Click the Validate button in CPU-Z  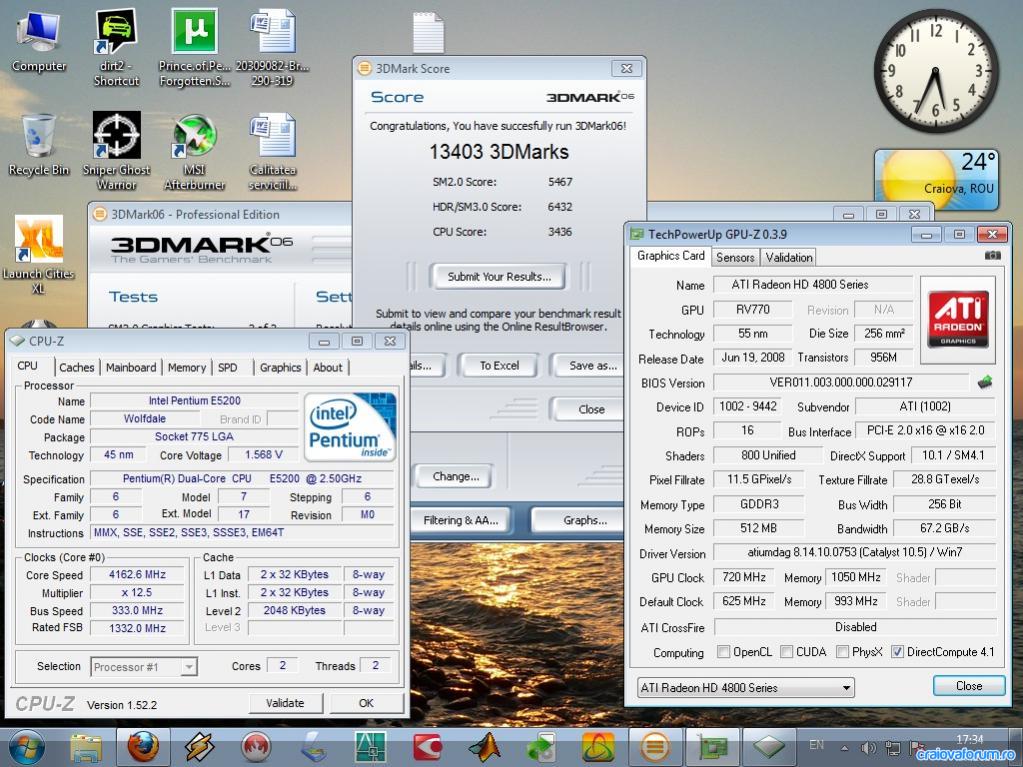click(x=285, y=703)
